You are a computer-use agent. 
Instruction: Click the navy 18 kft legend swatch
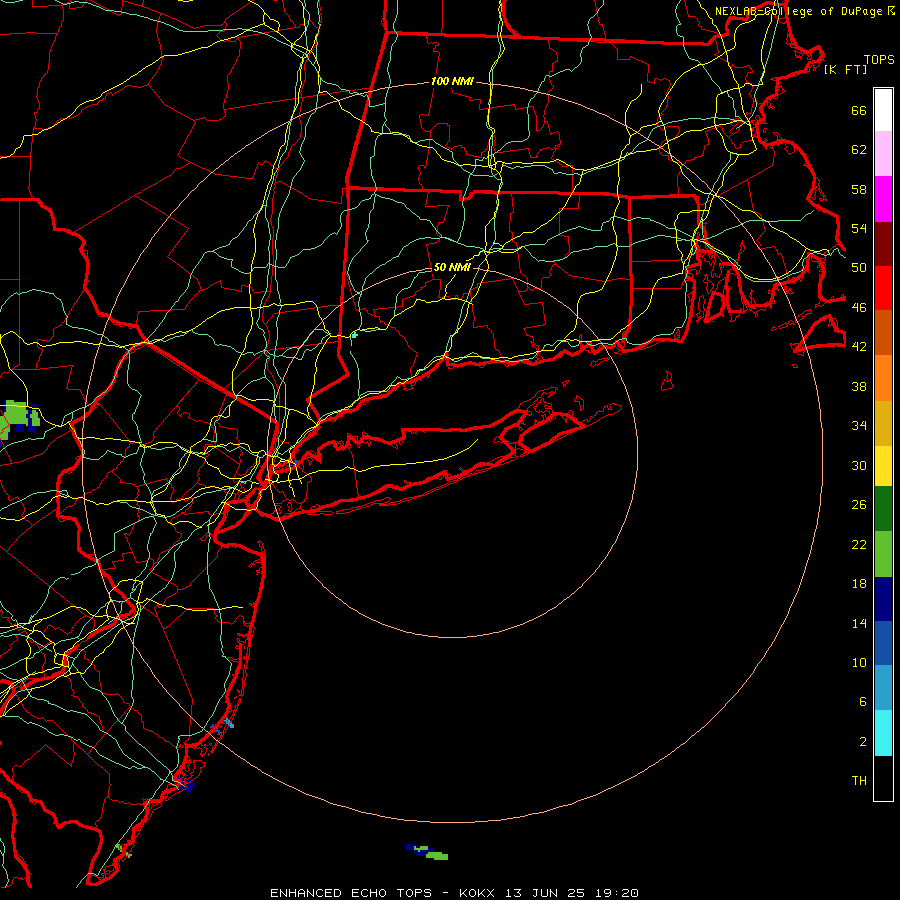883,599
